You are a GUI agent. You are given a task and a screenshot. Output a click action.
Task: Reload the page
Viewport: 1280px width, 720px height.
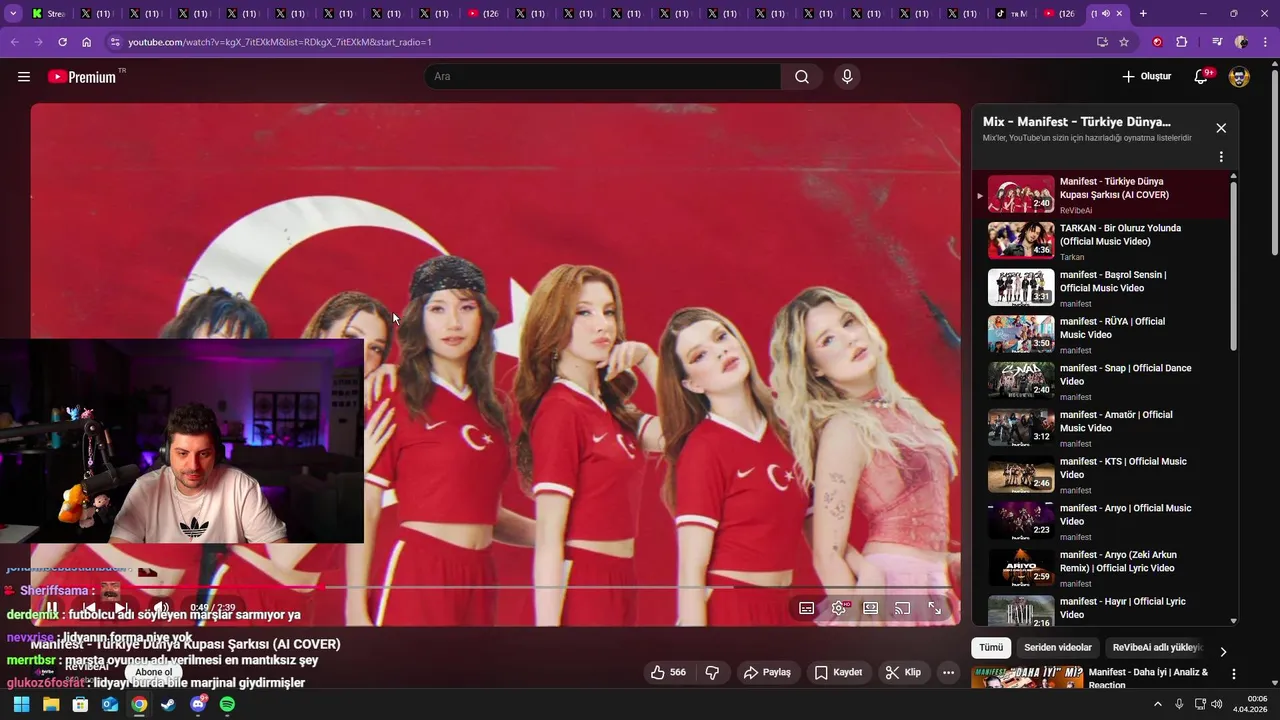62,42
